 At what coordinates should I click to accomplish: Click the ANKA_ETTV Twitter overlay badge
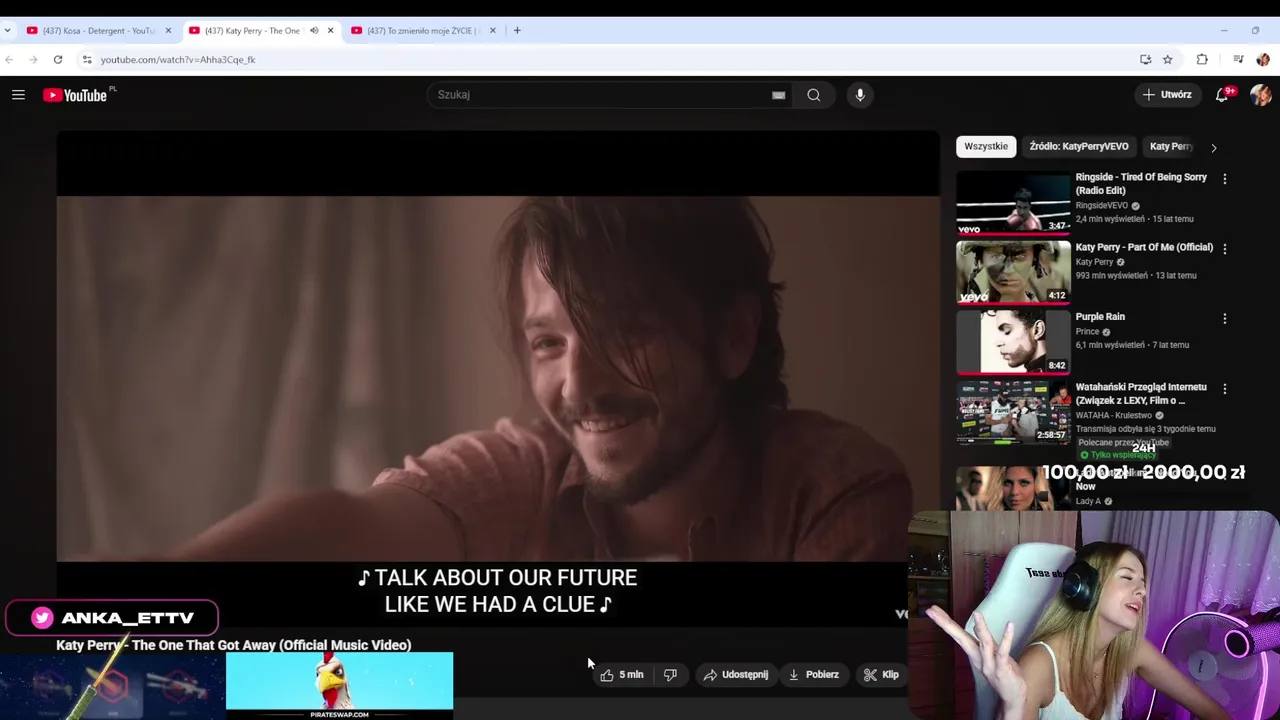[111, 618]
